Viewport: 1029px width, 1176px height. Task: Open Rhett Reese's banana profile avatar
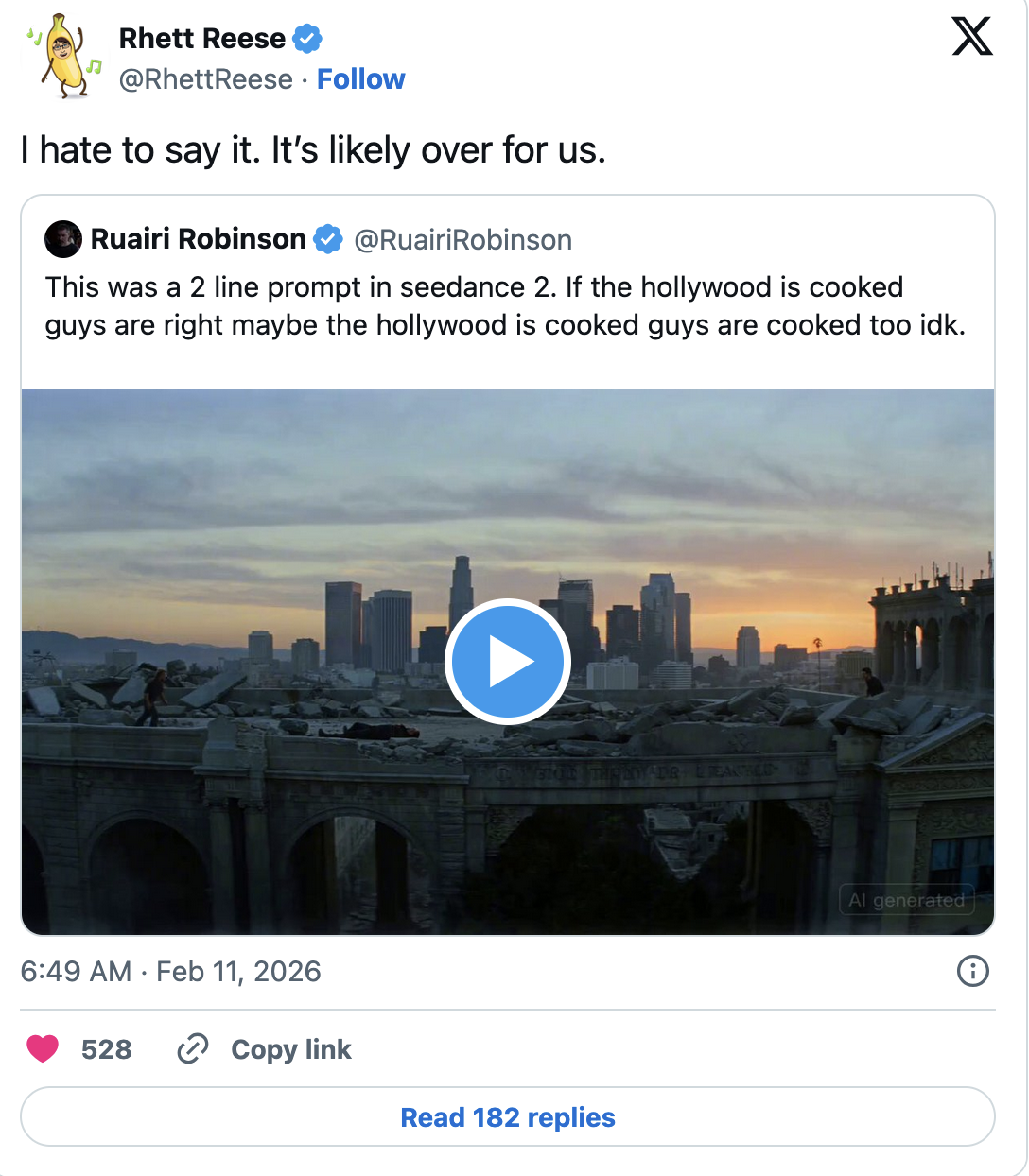pos(64,55)
